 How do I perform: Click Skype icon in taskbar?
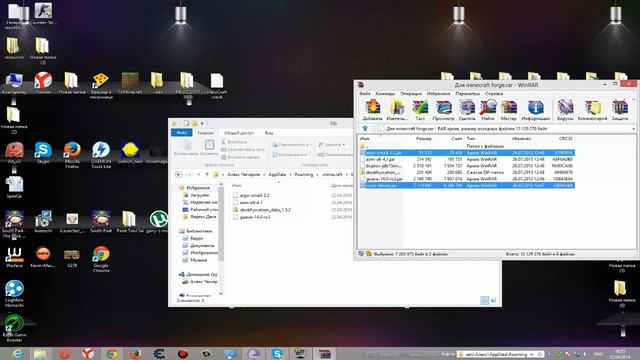[278, 354]
